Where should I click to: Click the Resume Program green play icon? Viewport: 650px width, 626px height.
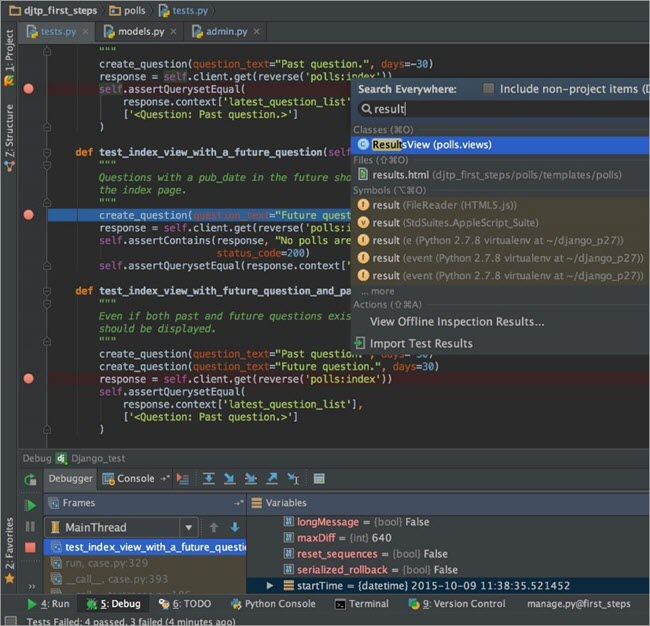click(30, 505)
